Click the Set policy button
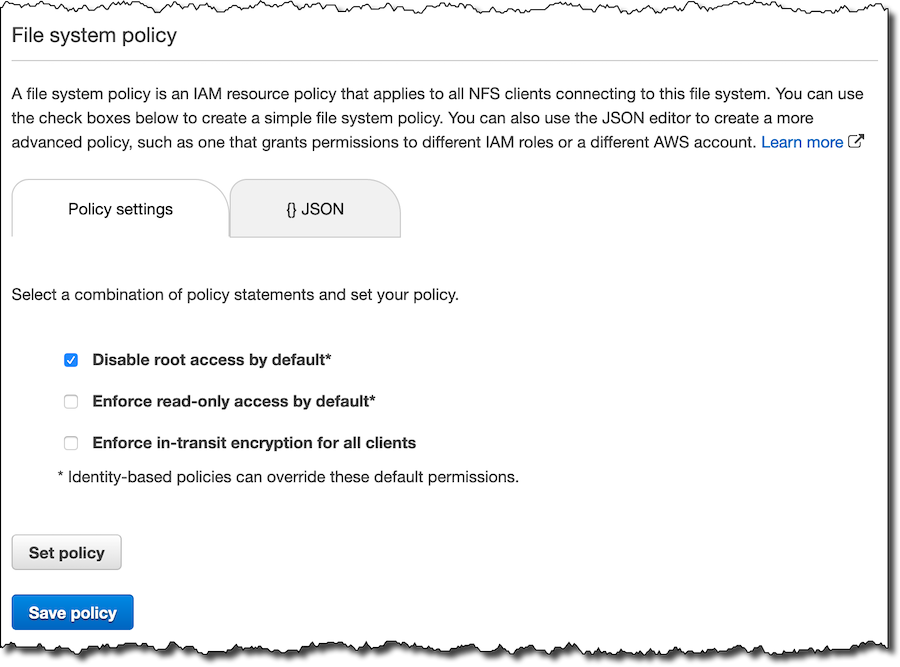 tap(67, 552)
